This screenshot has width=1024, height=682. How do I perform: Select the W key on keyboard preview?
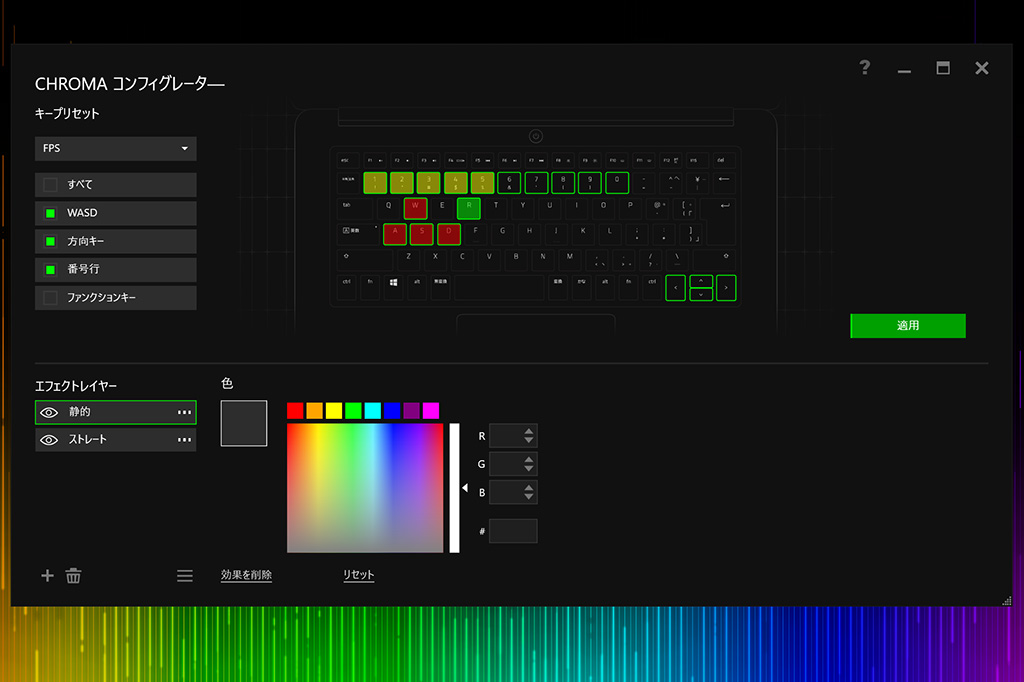click(x=415, y=208)
